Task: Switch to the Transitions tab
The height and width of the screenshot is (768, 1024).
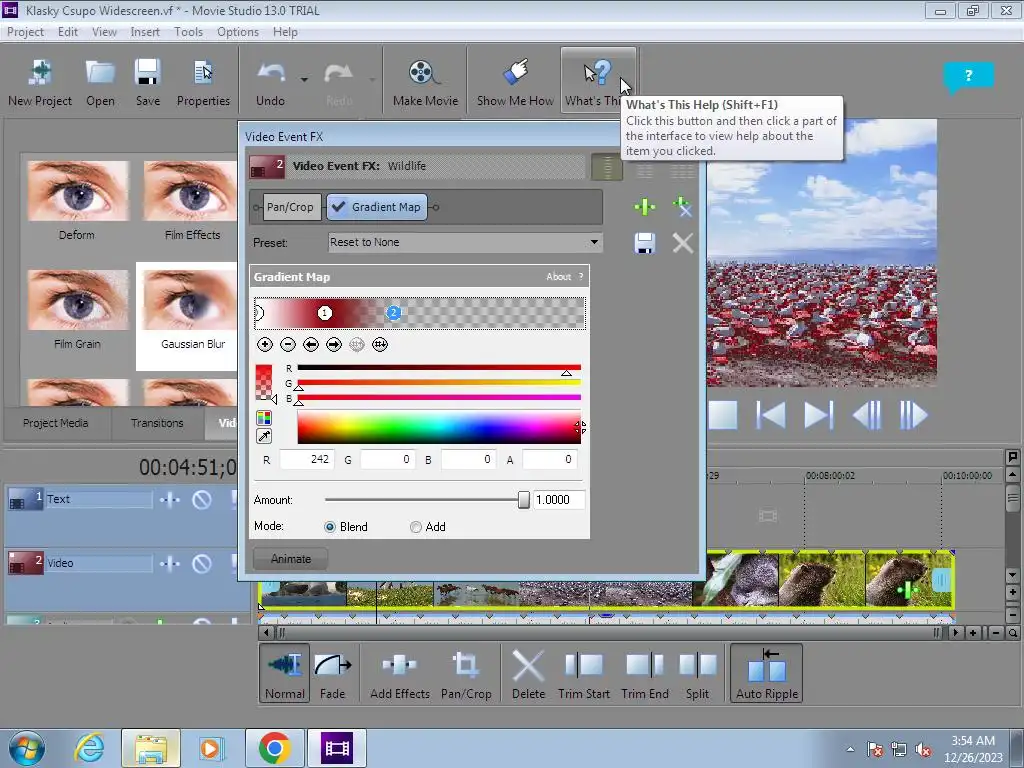Action: (x=157, y=423)
